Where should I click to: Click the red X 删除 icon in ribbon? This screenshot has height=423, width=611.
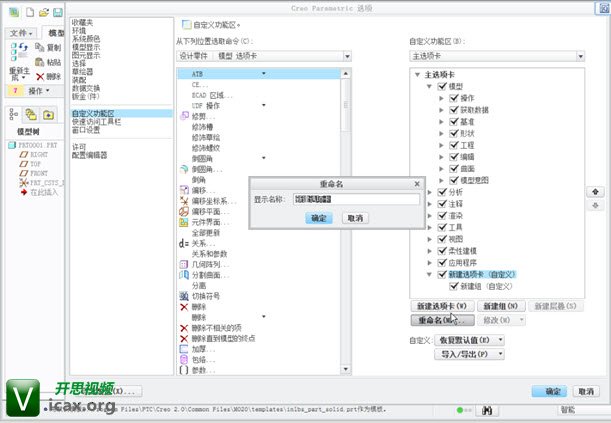(x=40, y=77)
